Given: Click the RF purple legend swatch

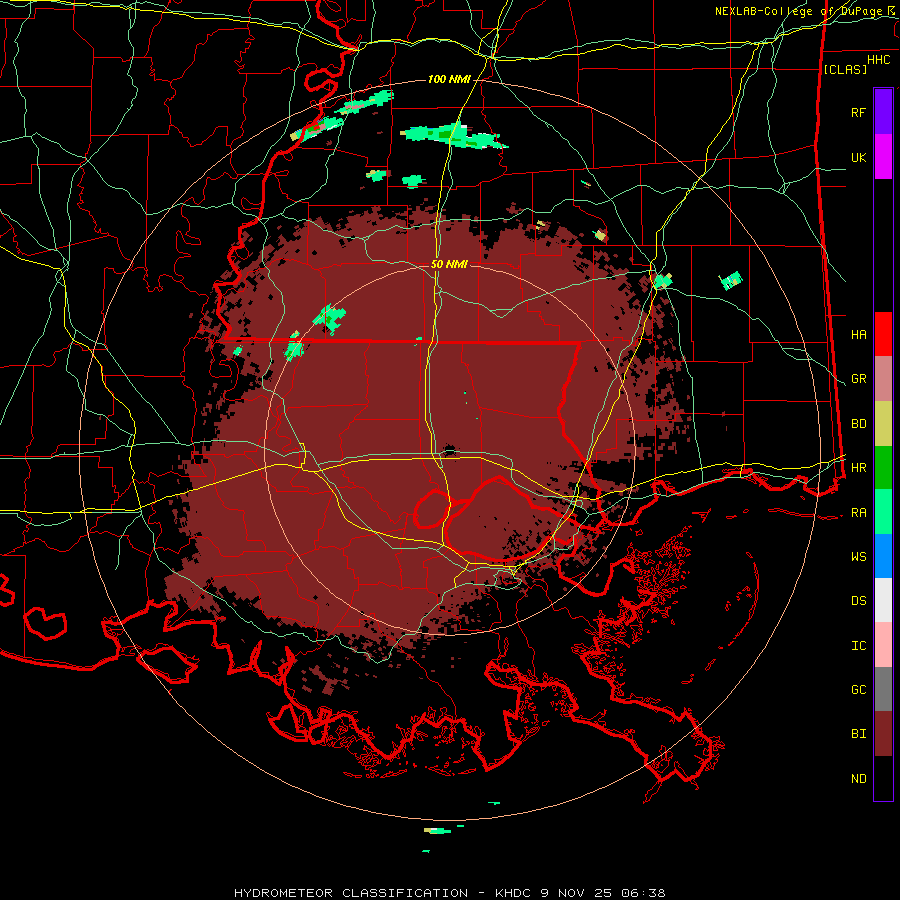Looking at the screenshot, I should pyautogui.click(x=883, y=112).
